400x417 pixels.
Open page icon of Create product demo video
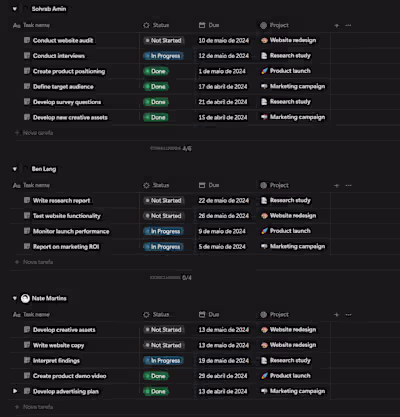[x=27, y=376]
